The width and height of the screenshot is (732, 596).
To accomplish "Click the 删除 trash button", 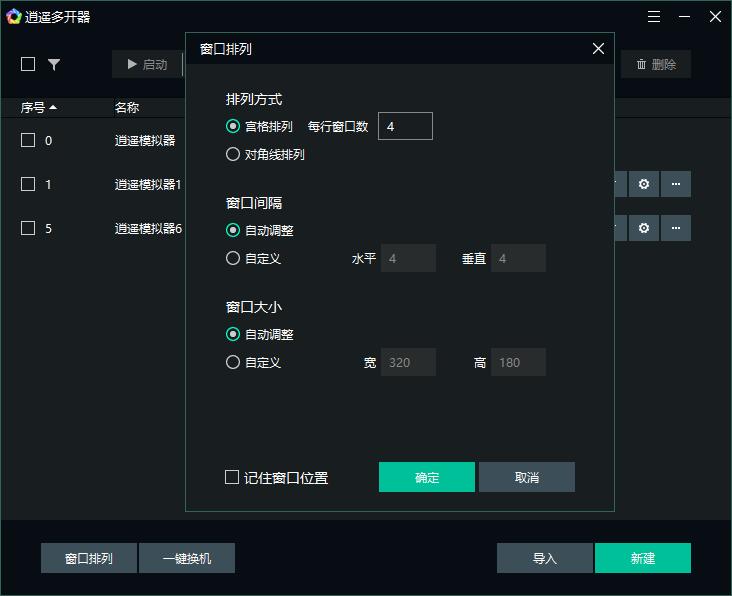I will 656,64.
